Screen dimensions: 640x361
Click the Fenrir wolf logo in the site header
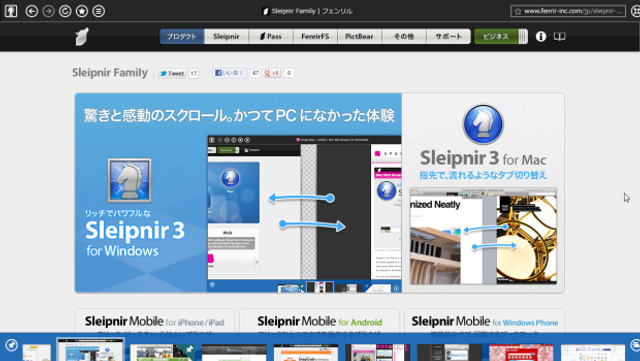click(x=82, y=36)
